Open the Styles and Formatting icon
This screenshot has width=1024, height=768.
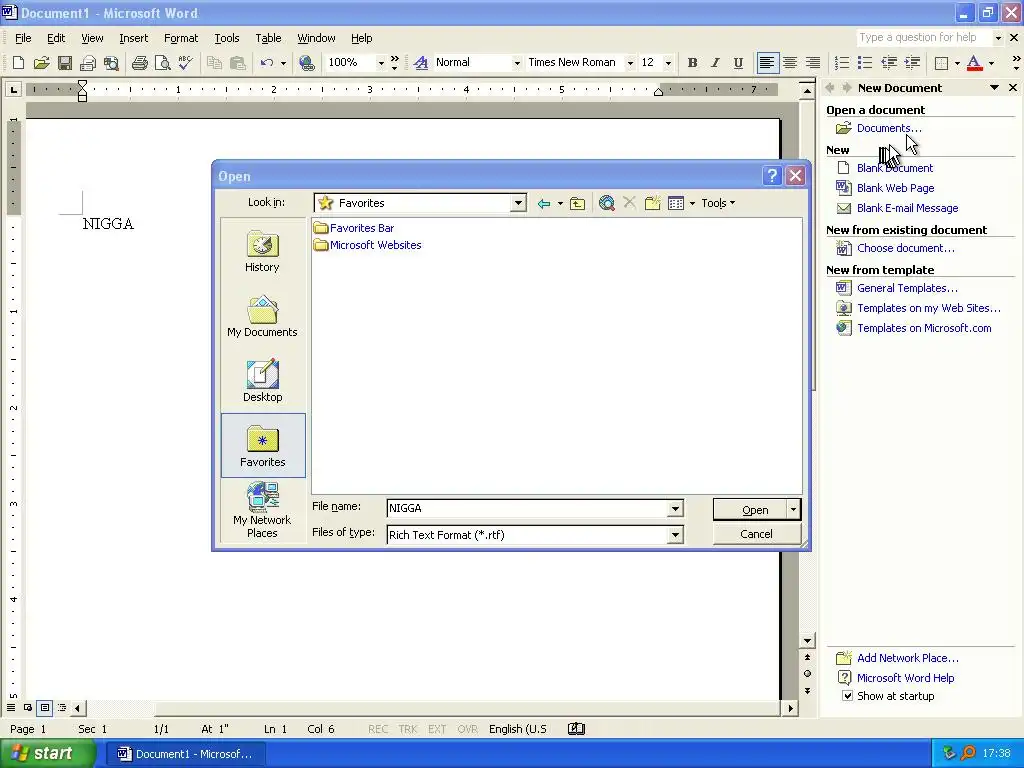pos(421,63)
